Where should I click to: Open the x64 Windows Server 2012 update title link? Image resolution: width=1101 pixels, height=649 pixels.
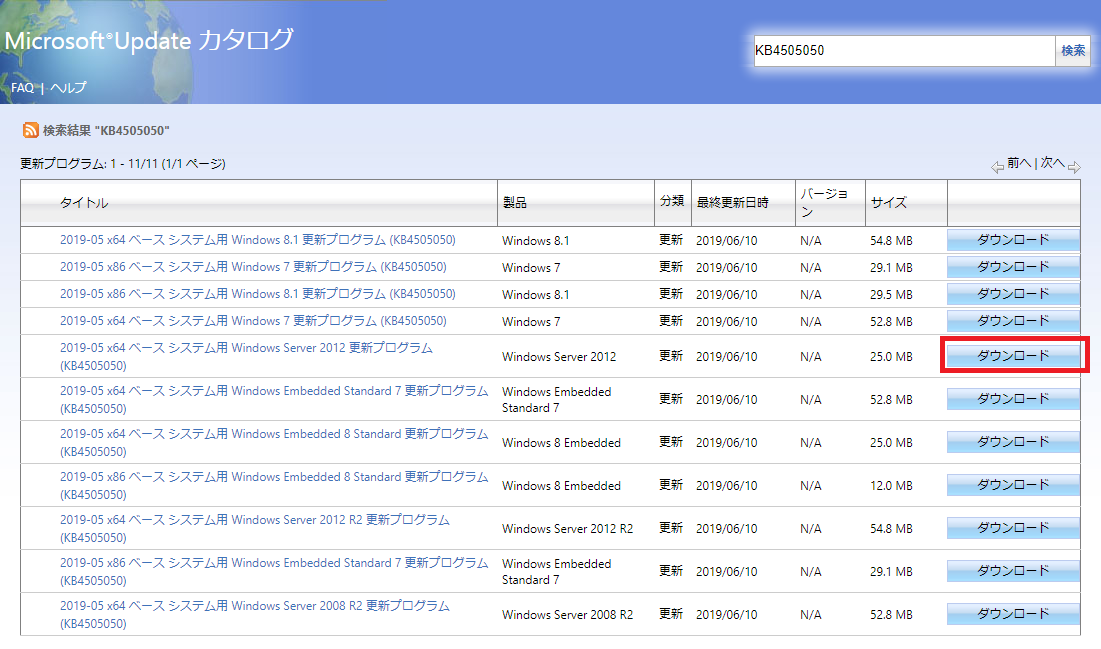pos(246,357)
